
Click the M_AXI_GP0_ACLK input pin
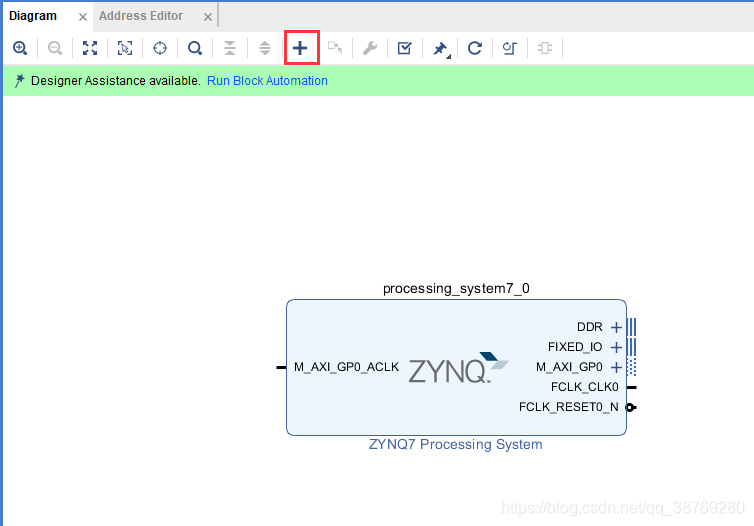(281, 367)
